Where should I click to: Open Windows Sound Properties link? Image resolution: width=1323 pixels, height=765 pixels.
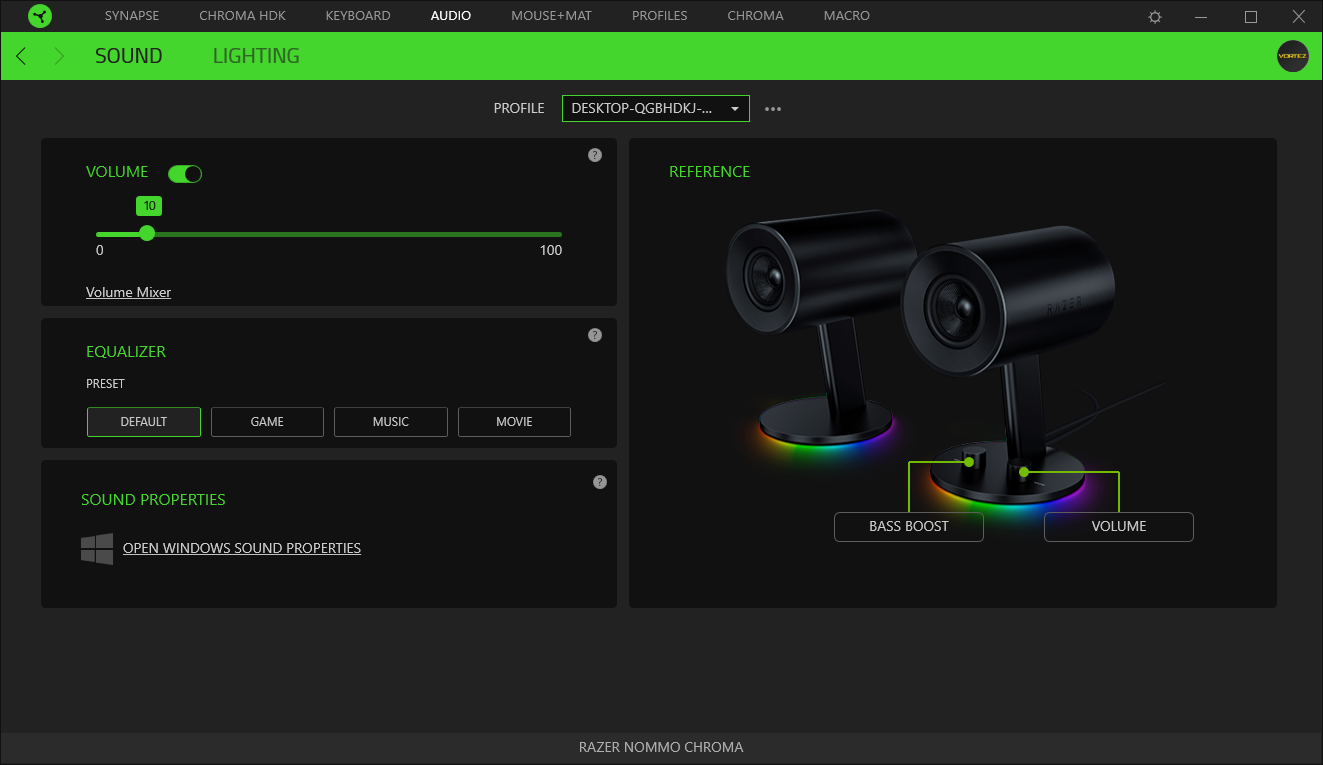(x=242, y=548)
